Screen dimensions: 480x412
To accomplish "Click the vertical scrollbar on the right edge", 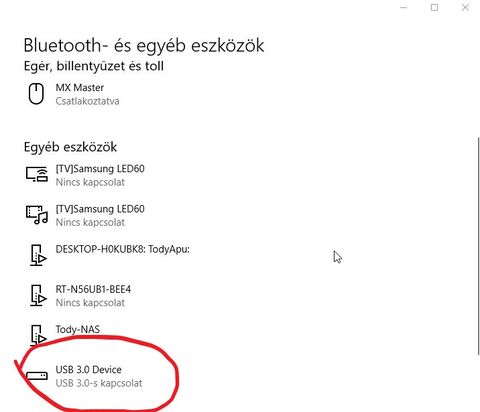I will [479, 246].
